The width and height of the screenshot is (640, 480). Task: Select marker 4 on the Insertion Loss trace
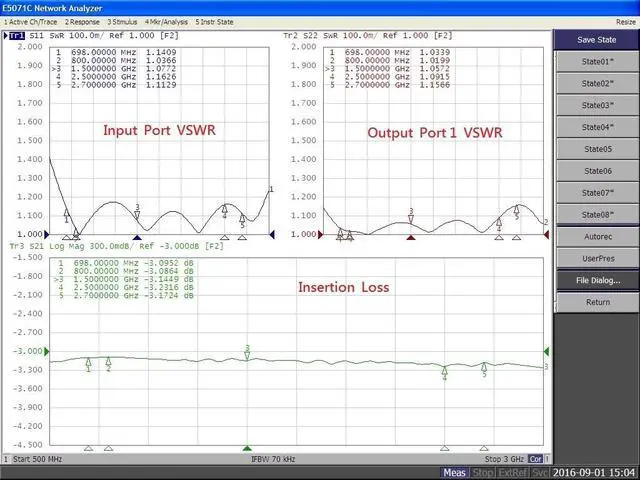444,373
